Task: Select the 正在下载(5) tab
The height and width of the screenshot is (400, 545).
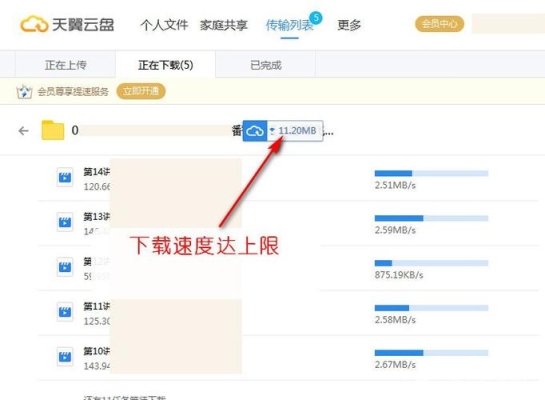Action: point(165,65)
